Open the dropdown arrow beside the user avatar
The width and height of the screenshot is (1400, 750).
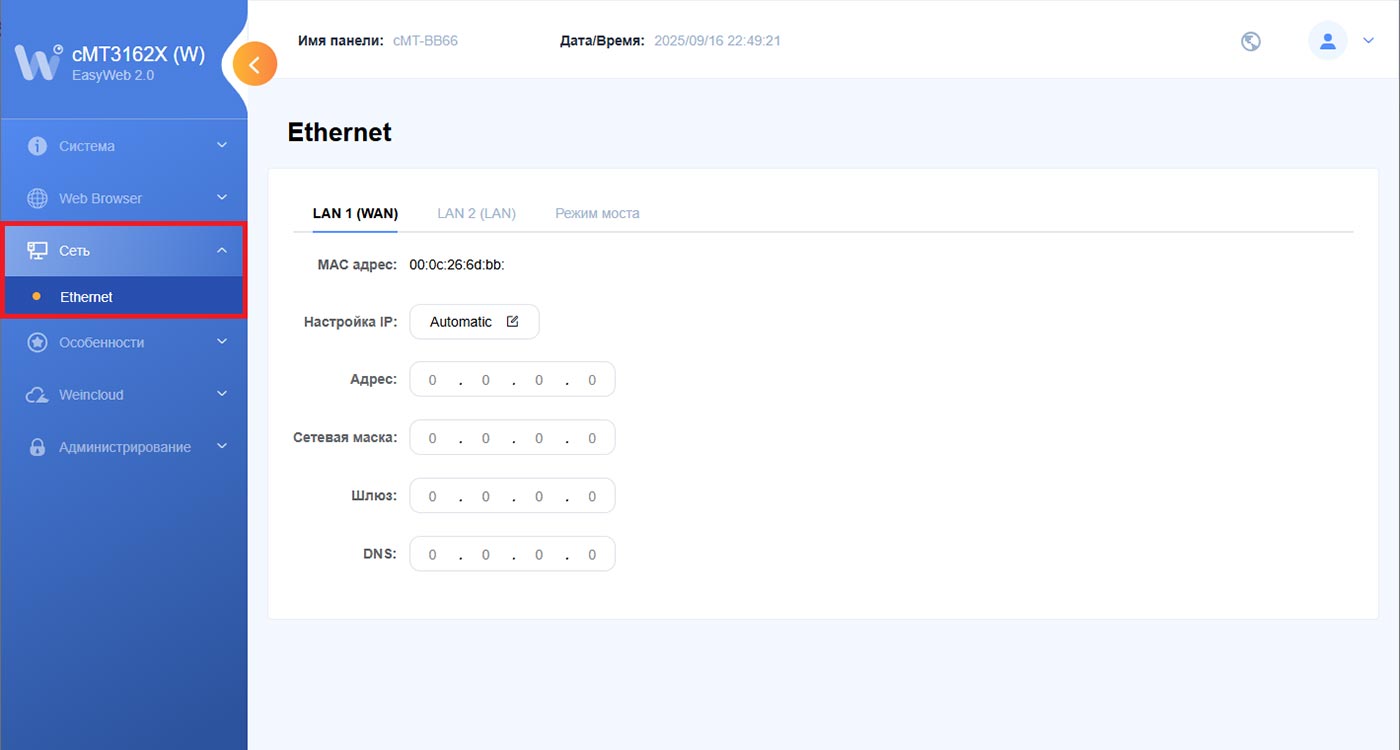click(x=1369, y=41)
